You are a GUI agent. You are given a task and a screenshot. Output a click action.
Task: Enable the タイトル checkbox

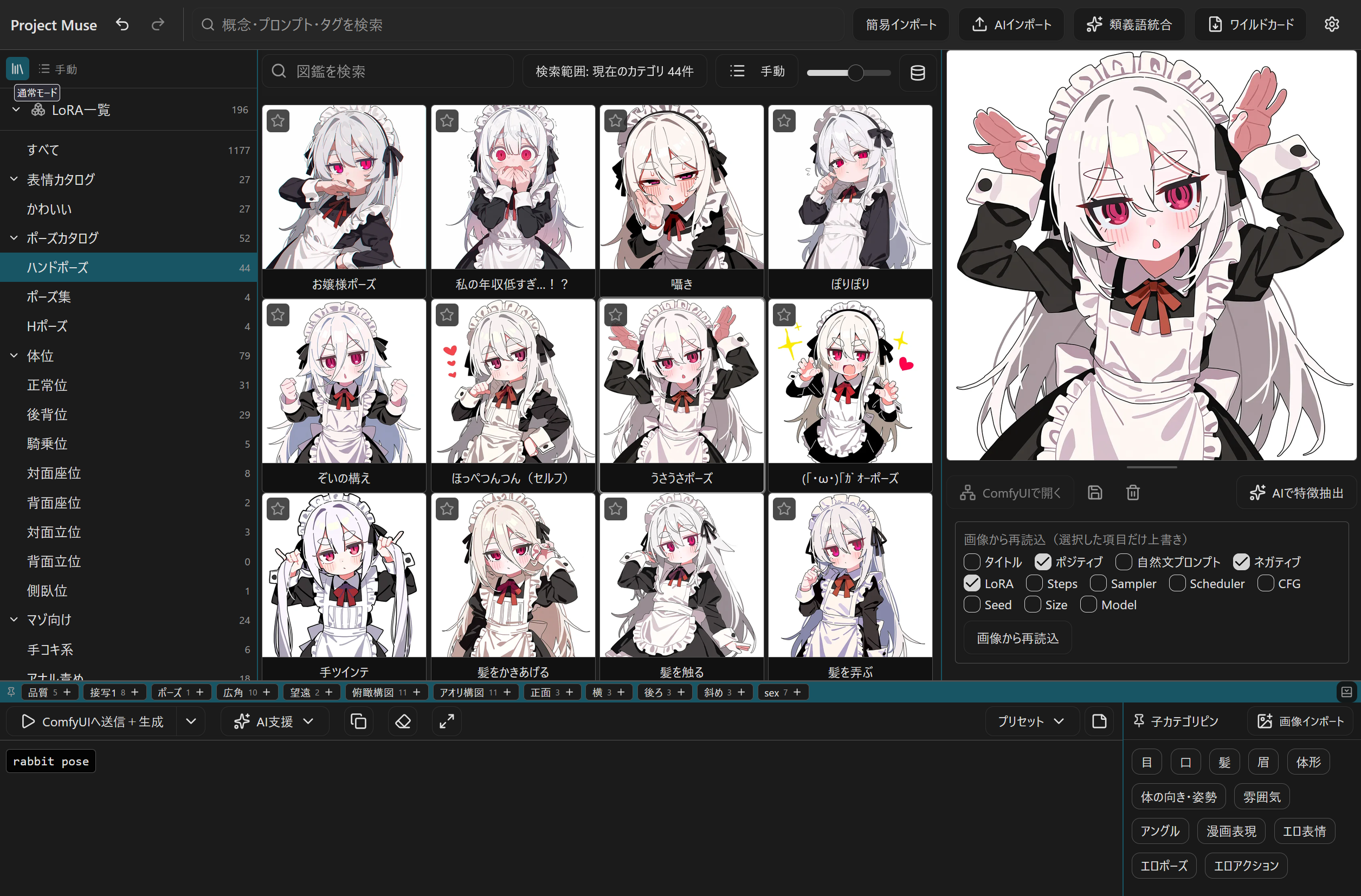click(x=972, y=562)
